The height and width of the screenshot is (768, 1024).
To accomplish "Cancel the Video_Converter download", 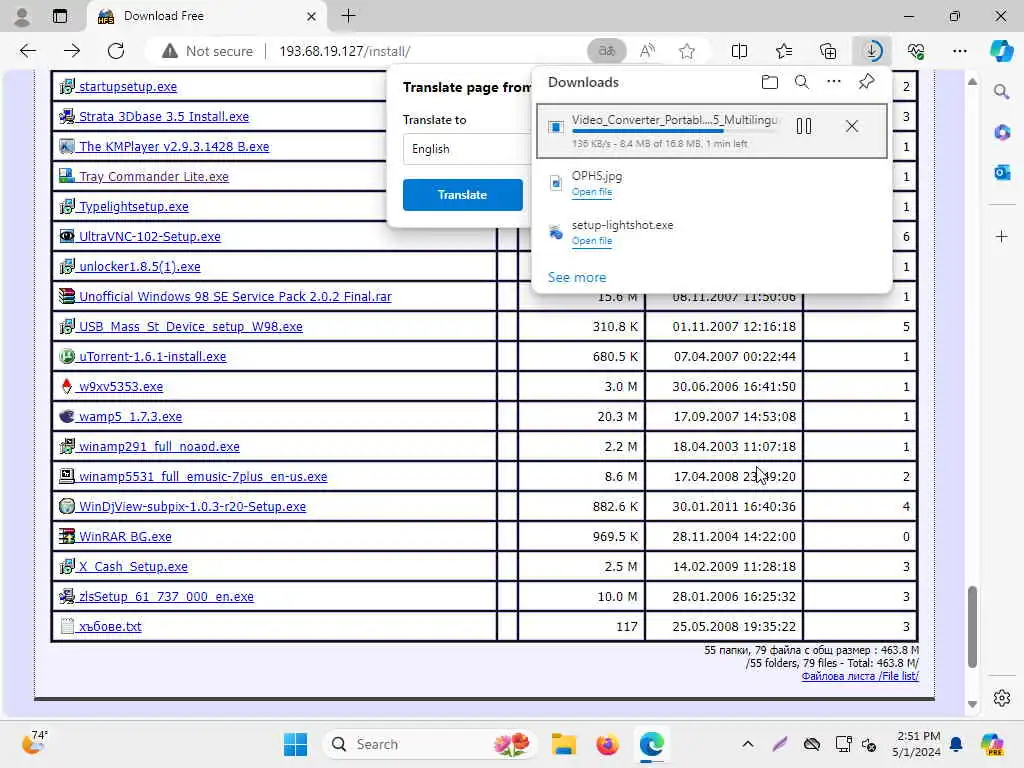I will [x=852, y=126].
